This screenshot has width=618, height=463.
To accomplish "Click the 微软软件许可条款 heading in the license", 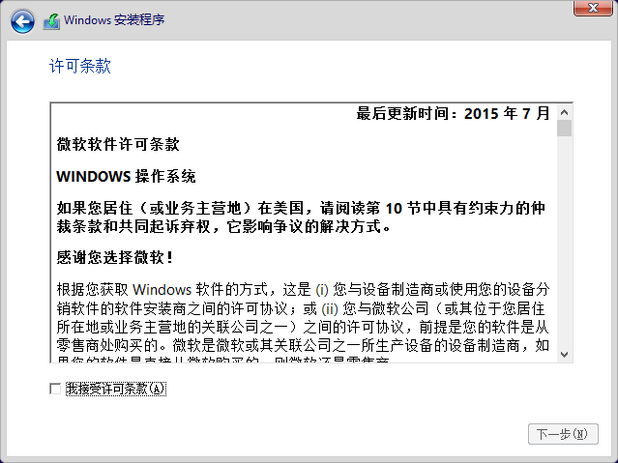I will 118,144.
